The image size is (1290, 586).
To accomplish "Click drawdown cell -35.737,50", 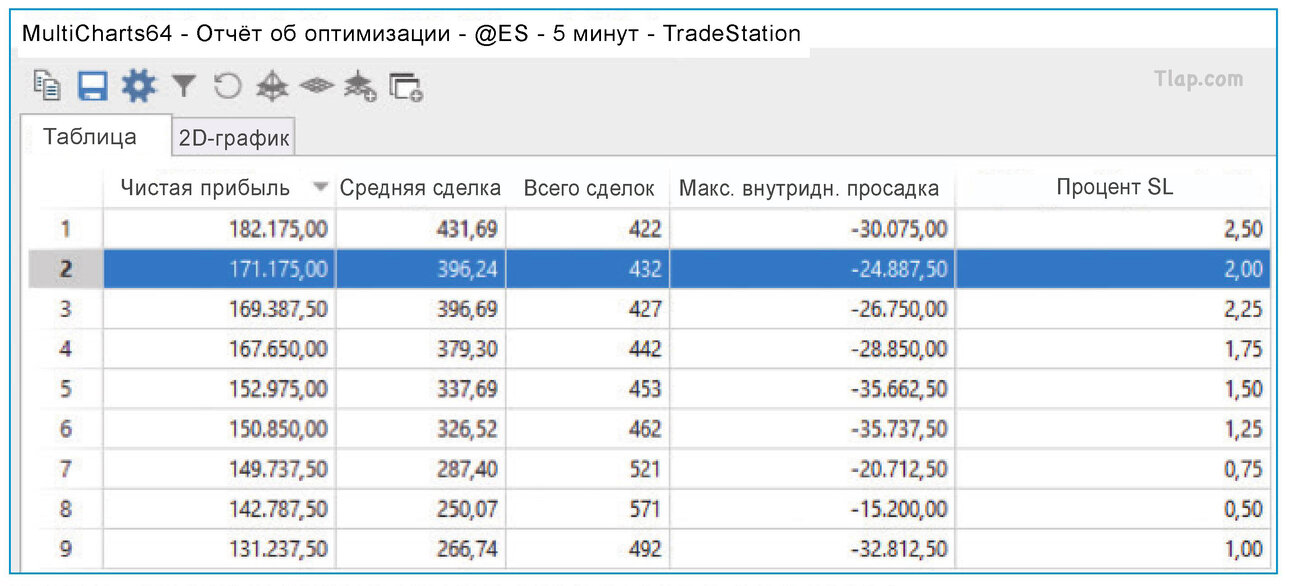I will point(812,429).
